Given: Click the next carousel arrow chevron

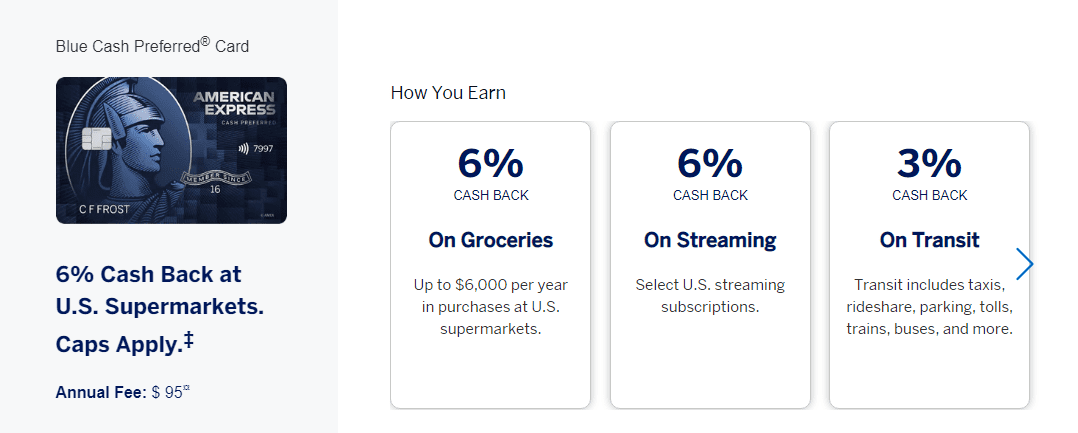Looking at the screenshot, I should 1024,265.
